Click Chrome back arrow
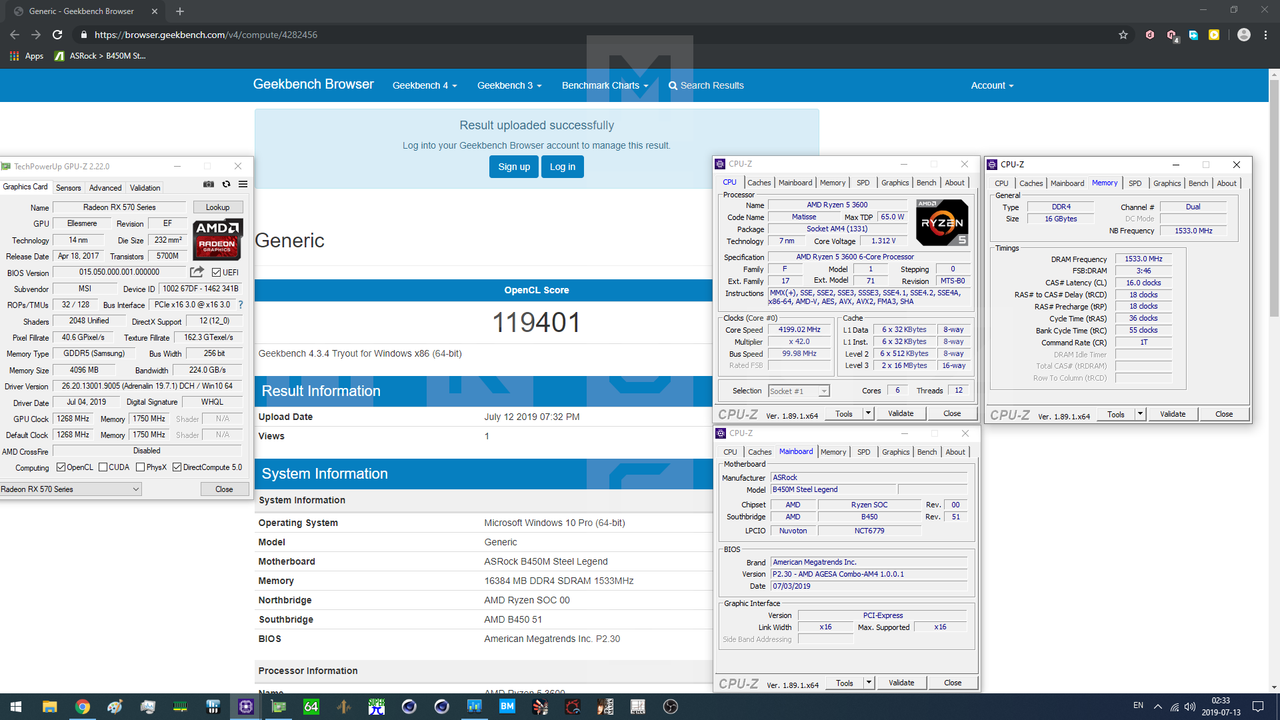1280x720 pixels. (14, 35)
